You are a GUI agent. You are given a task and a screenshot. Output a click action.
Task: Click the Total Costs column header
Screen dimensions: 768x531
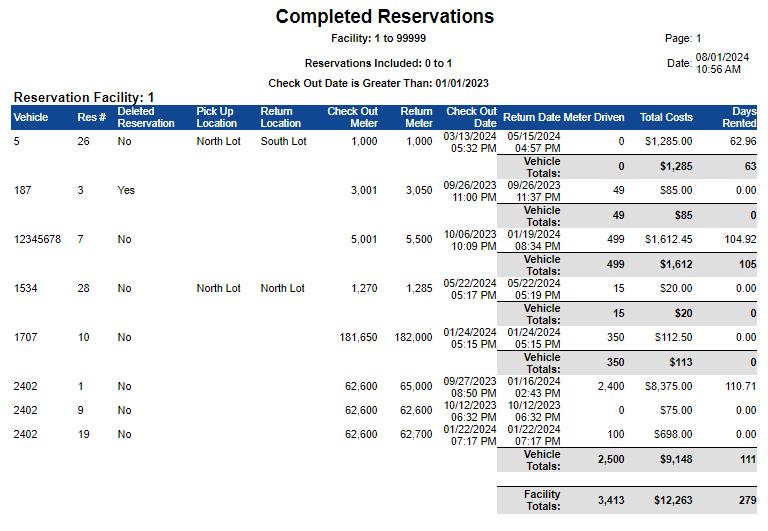666,117
